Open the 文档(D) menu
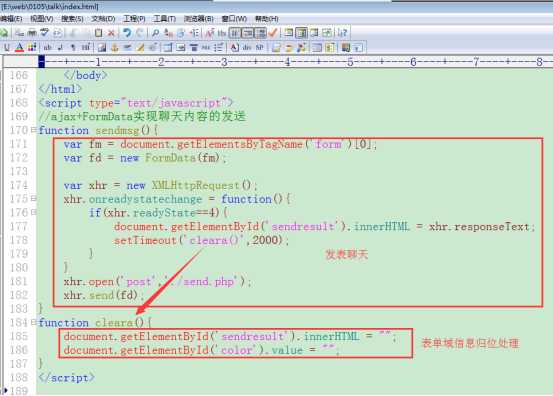553x396 pixels. coord(103,19)
